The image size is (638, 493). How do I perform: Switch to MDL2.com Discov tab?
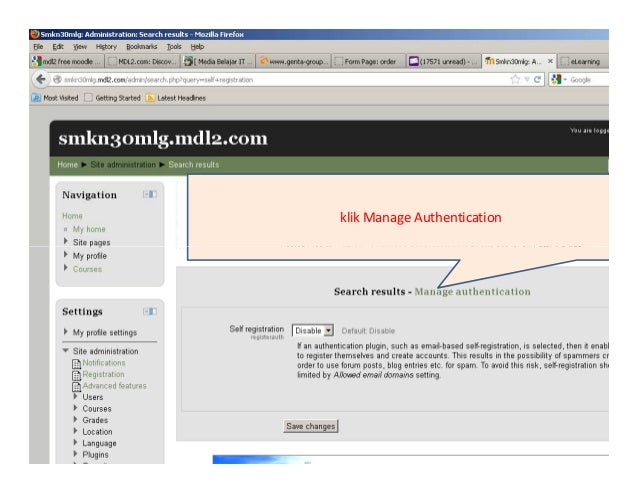coord(142,61)
